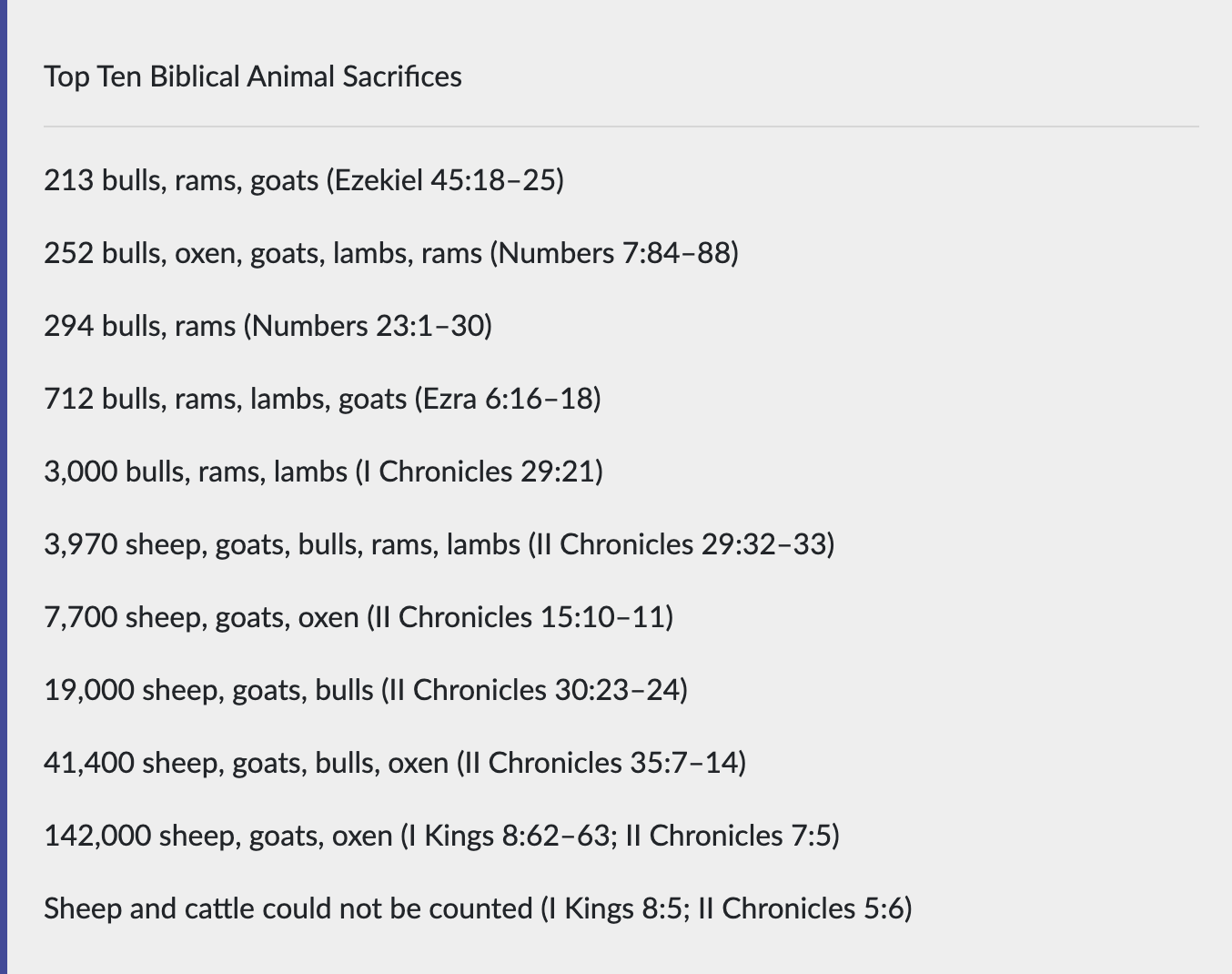Click the 3,000 bulls I Chronicles 29:21 line
The width and height of the screenshot is (1232, 974).
[x=323, y=472]
